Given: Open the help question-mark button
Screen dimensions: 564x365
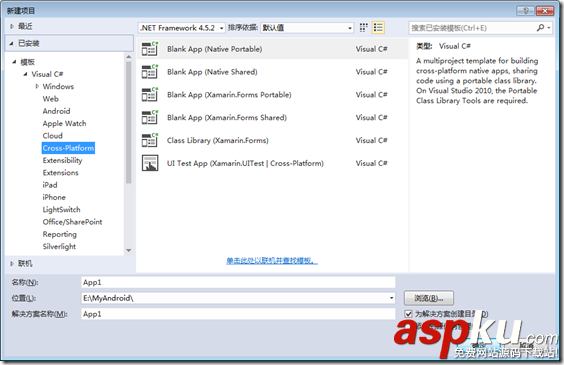Looking at the screenshot, I should click(526, 11).
